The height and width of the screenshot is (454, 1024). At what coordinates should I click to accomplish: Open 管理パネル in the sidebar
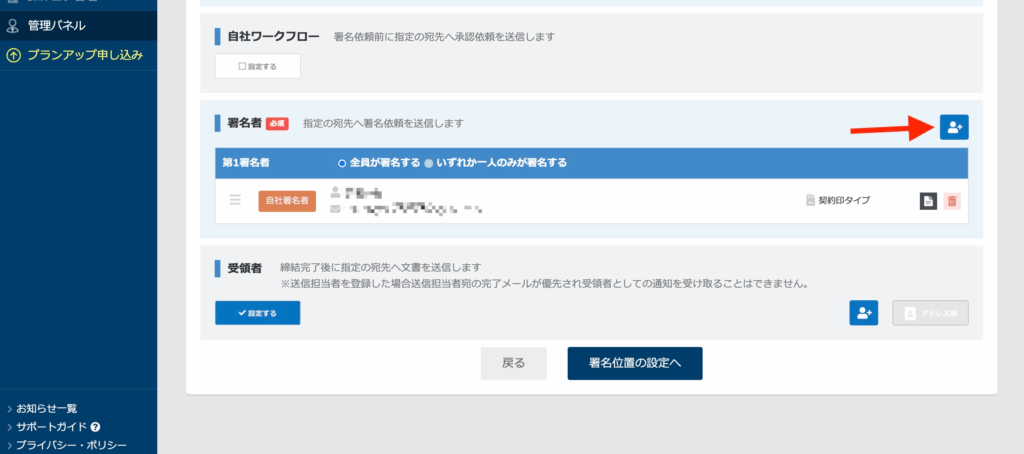click(x=78, y=26)
